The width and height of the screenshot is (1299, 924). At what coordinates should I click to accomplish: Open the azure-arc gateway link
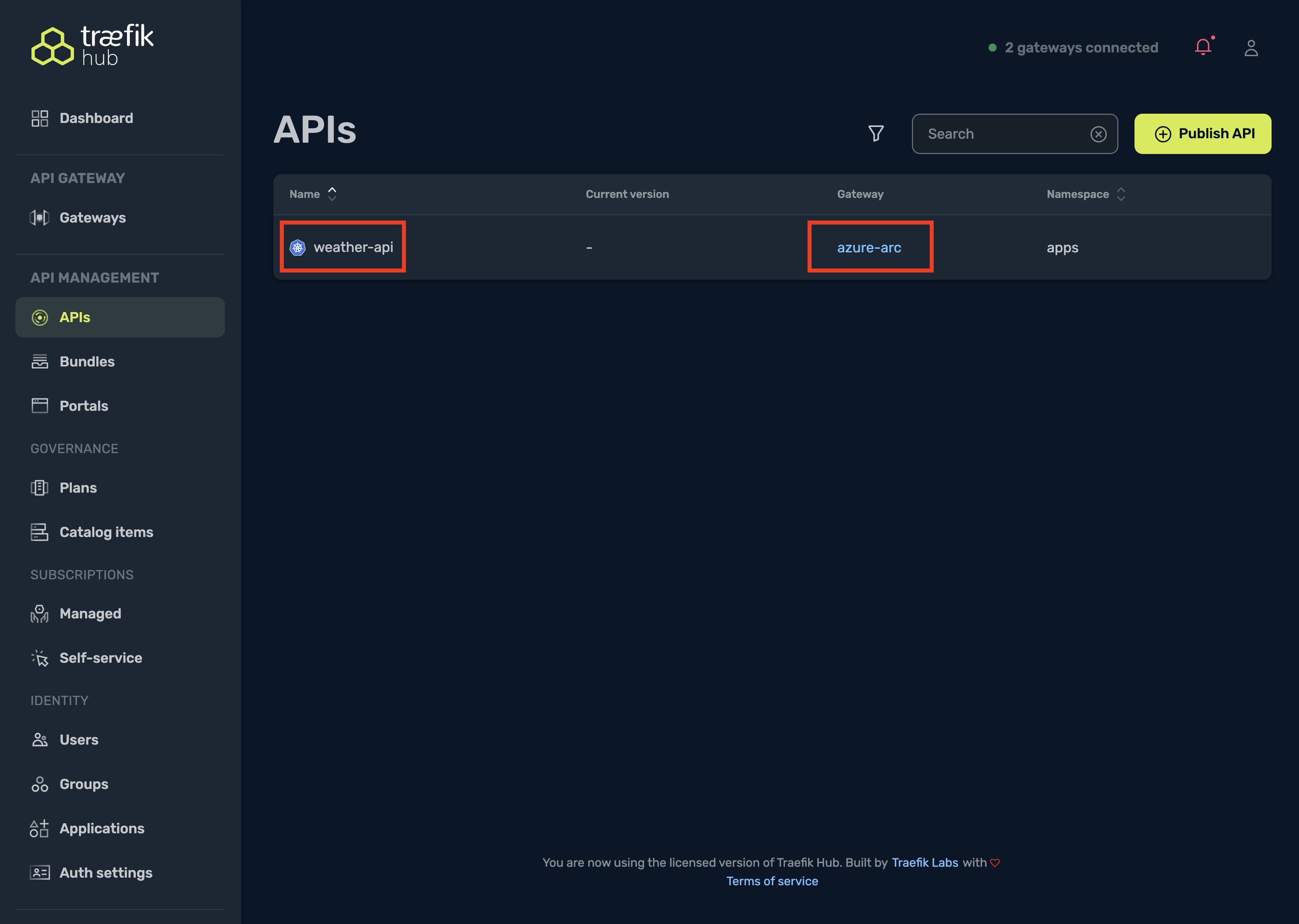[869, 248]
